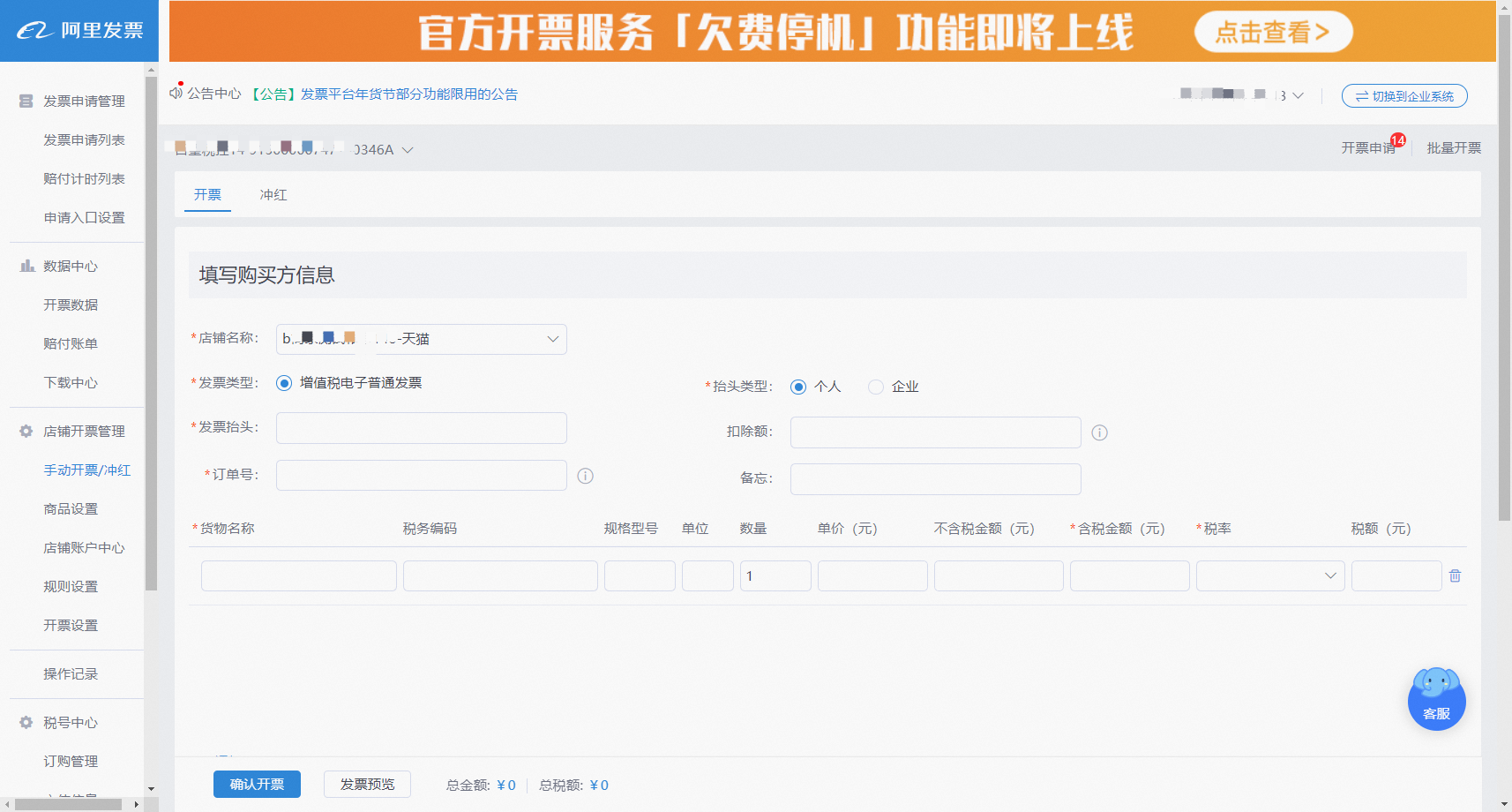
Task: Select 企业 as 抬头类型
Action: pyautogui.click(x=876, y=387)
